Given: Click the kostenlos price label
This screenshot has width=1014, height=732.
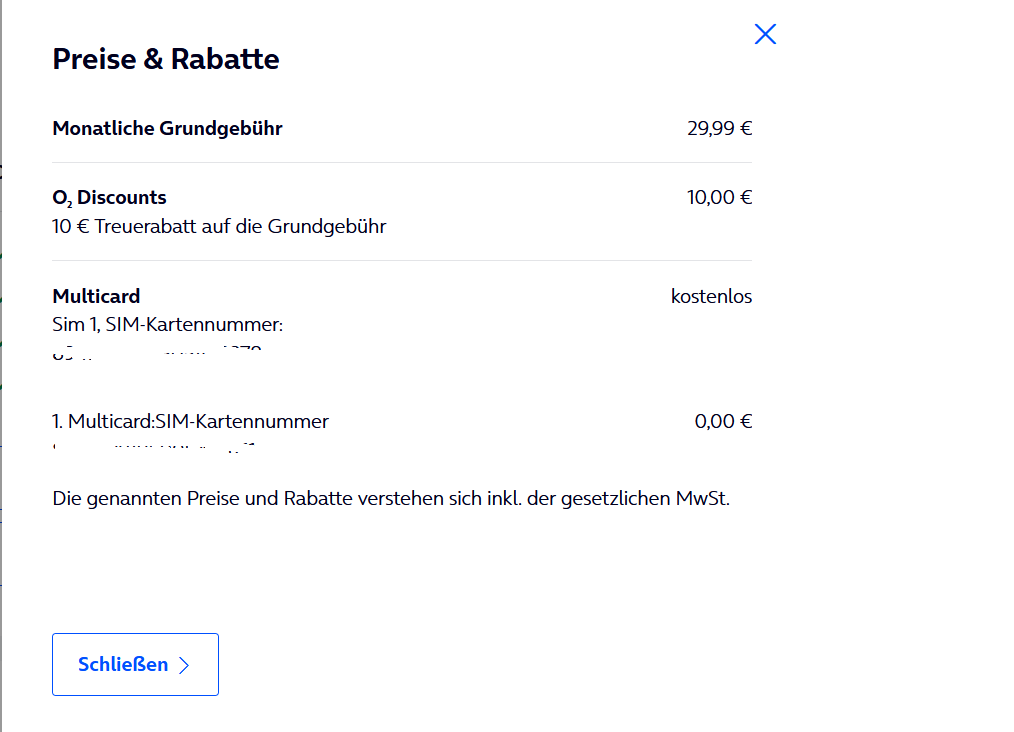Looking at the screenshot, I should pos(711,296).
